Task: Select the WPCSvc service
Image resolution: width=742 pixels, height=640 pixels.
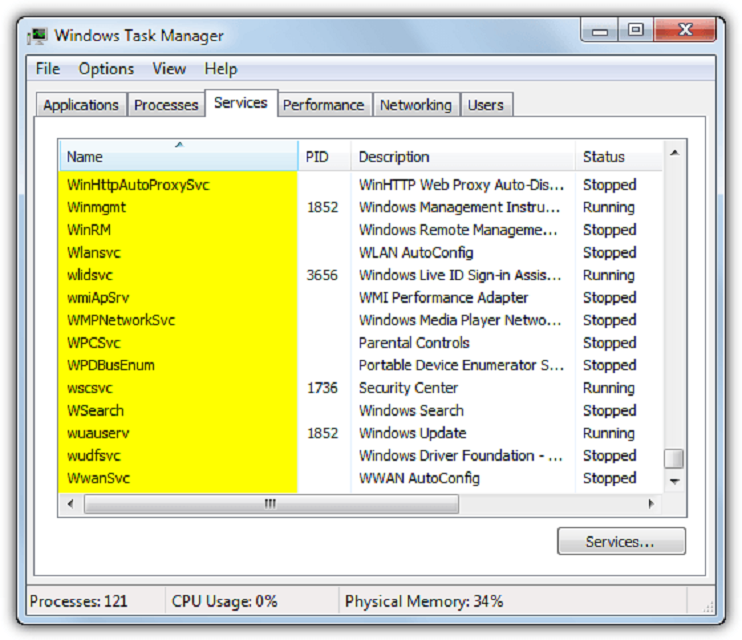Action: (x=360, y=343)
